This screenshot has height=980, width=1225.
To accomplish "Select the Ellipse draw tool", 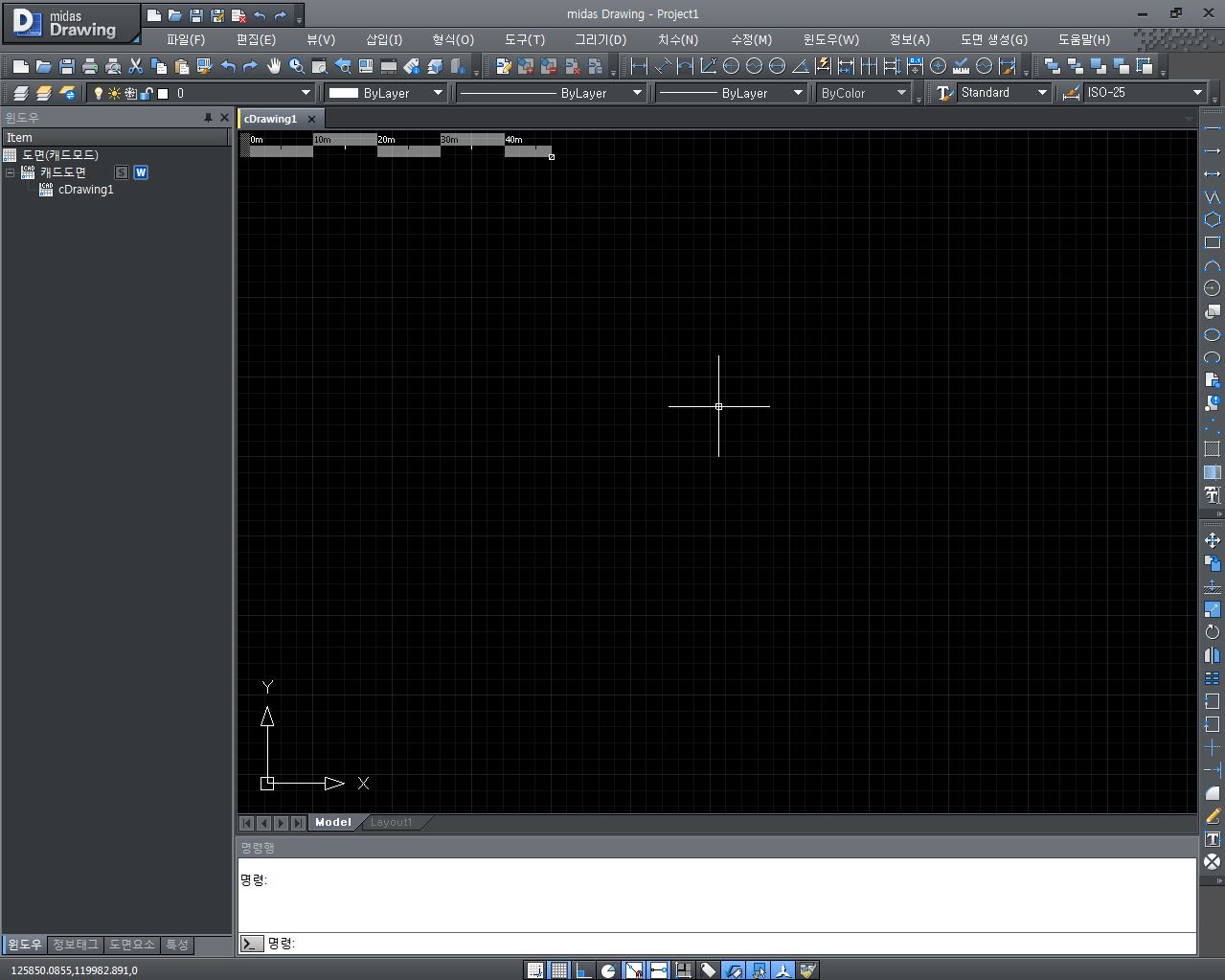I will click(x=1212, y=334).
